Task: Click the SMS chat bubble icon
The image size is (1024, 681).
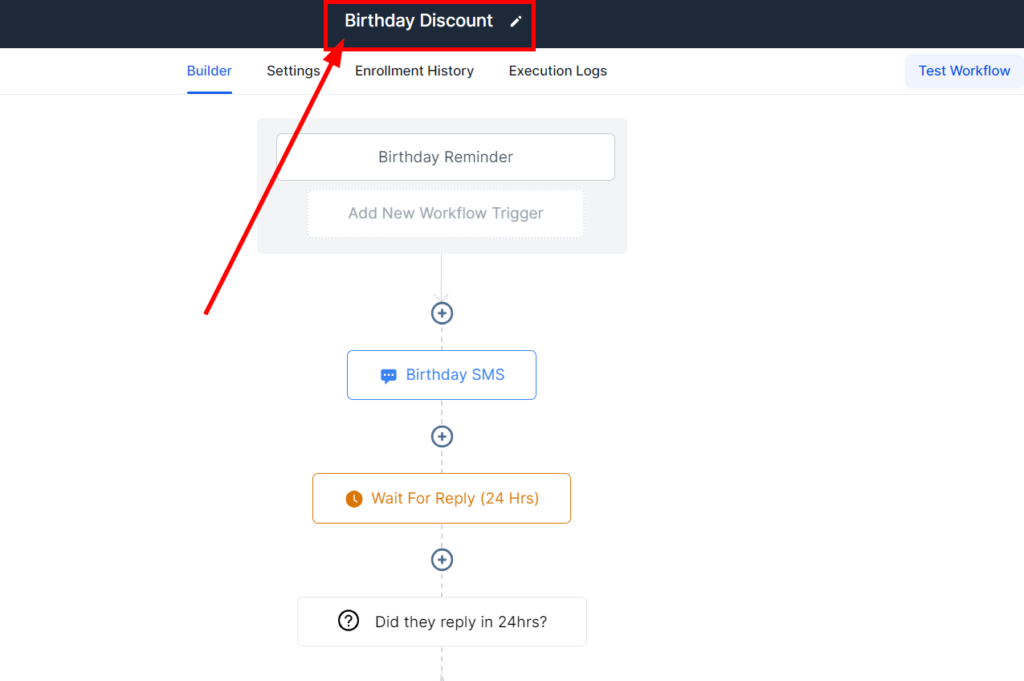Action: [x=389, y=376]
